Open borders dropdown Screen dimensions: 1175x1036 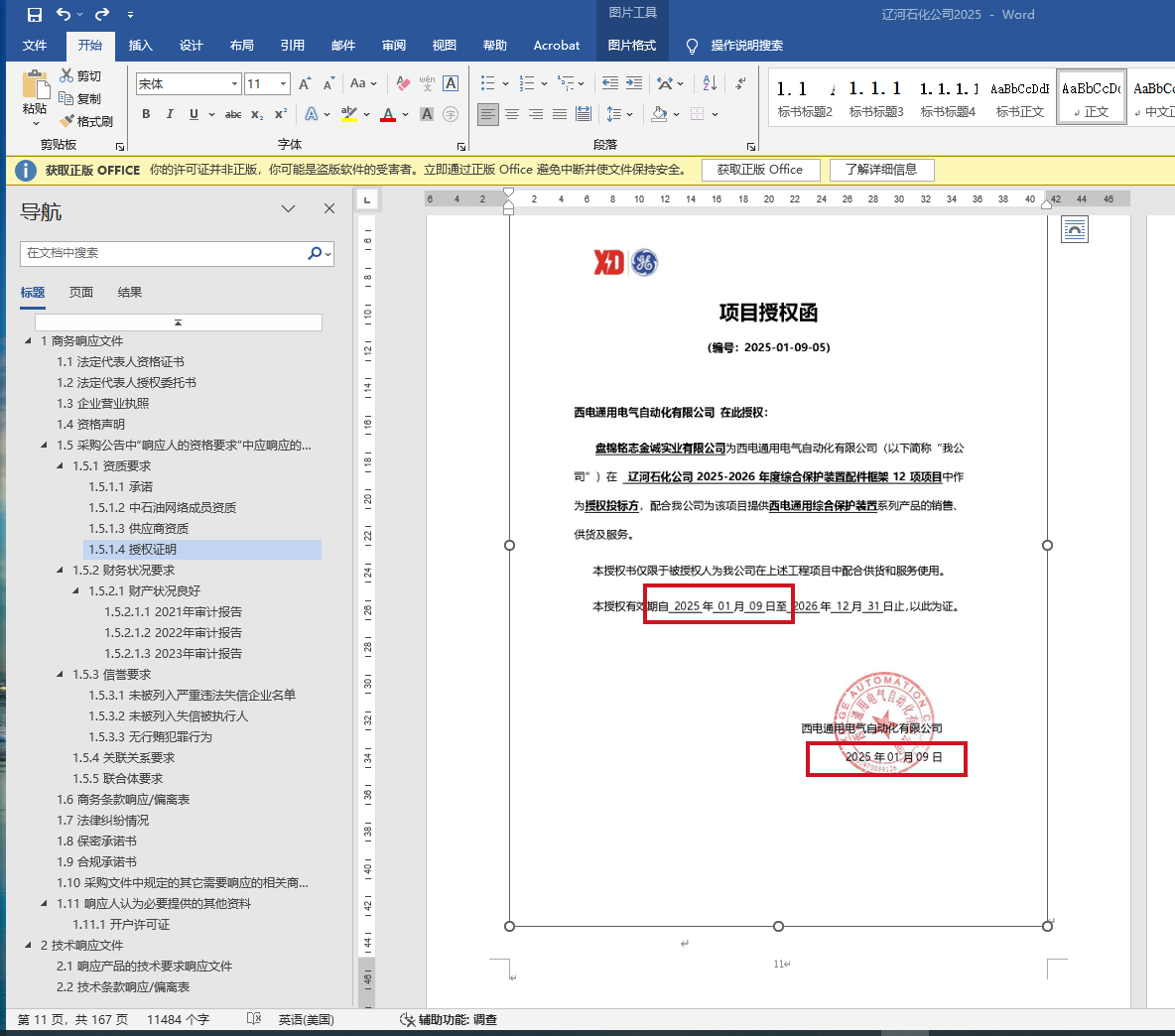(715, 114)
